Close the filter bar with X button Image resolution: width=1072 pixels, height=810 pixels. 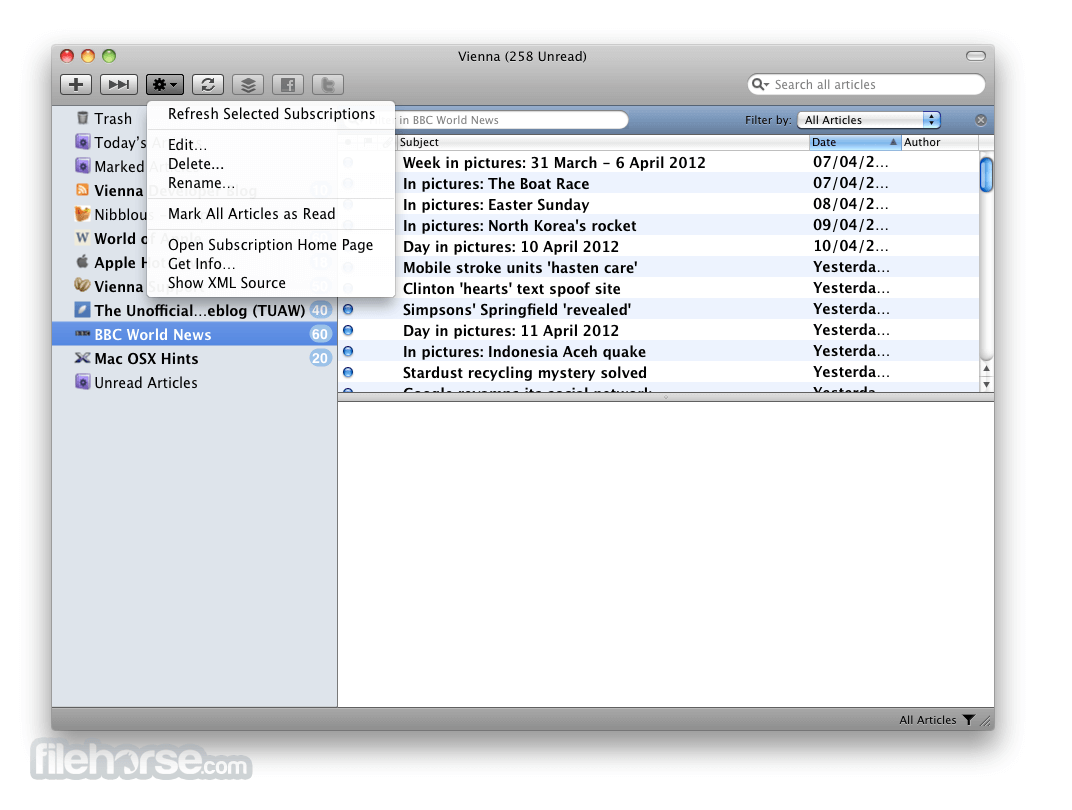[981, 120]
